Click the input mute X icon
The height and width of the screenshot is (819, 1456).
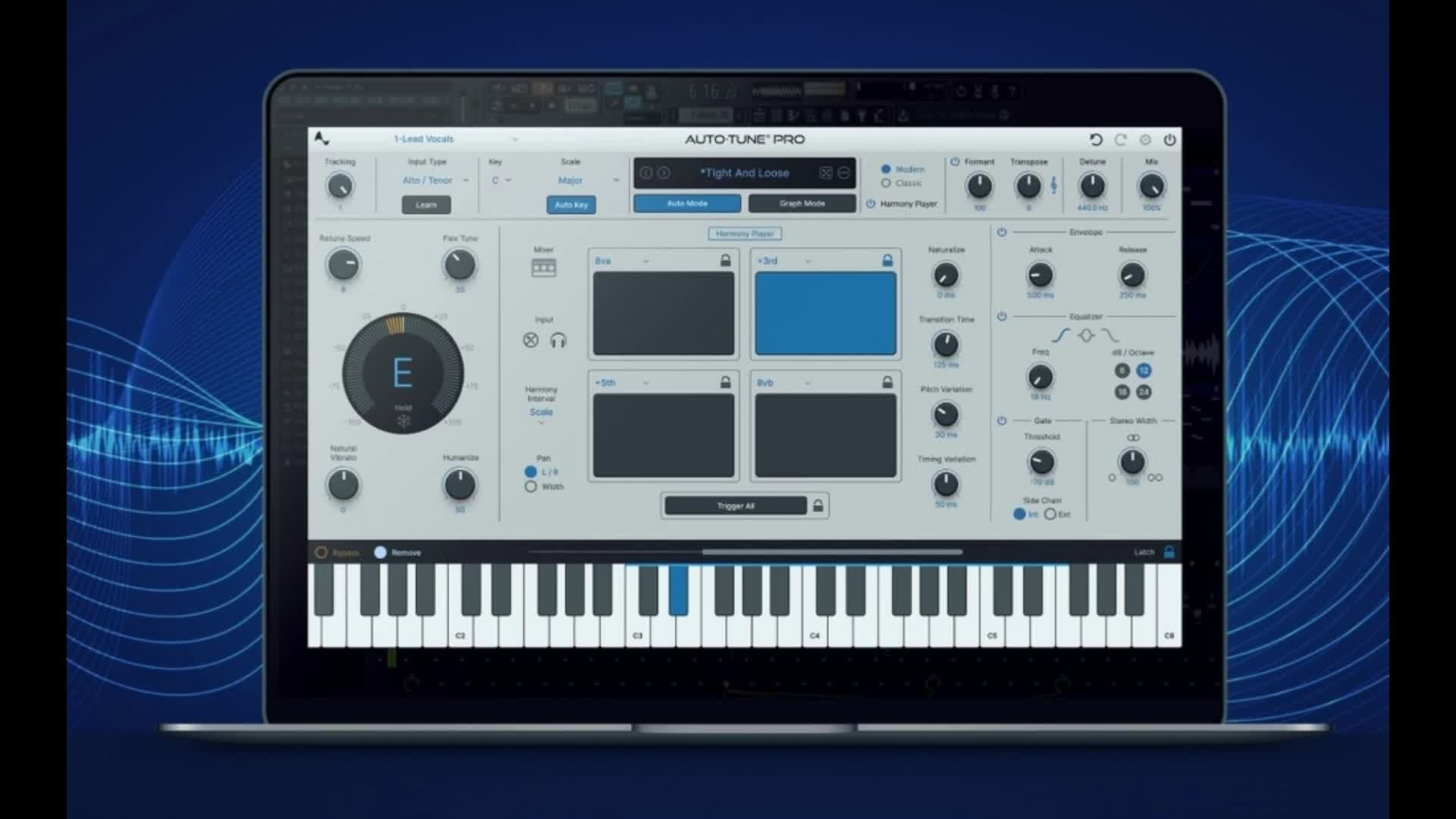click(529, 340)
